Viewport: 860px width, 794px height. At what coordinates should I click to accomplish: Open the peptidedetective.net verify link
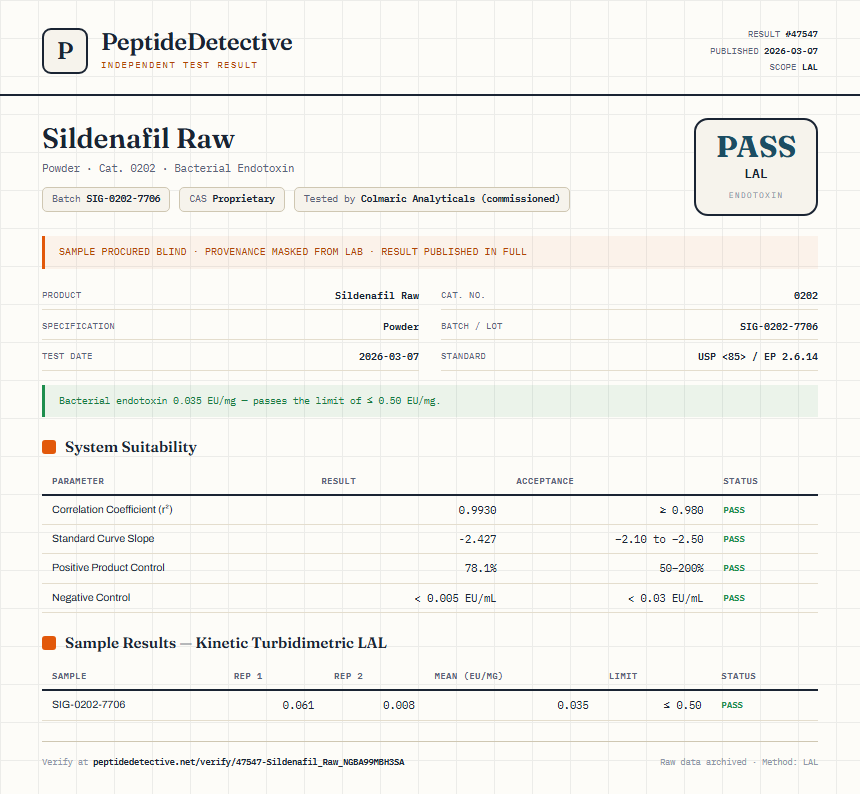[x=248, y=762]
